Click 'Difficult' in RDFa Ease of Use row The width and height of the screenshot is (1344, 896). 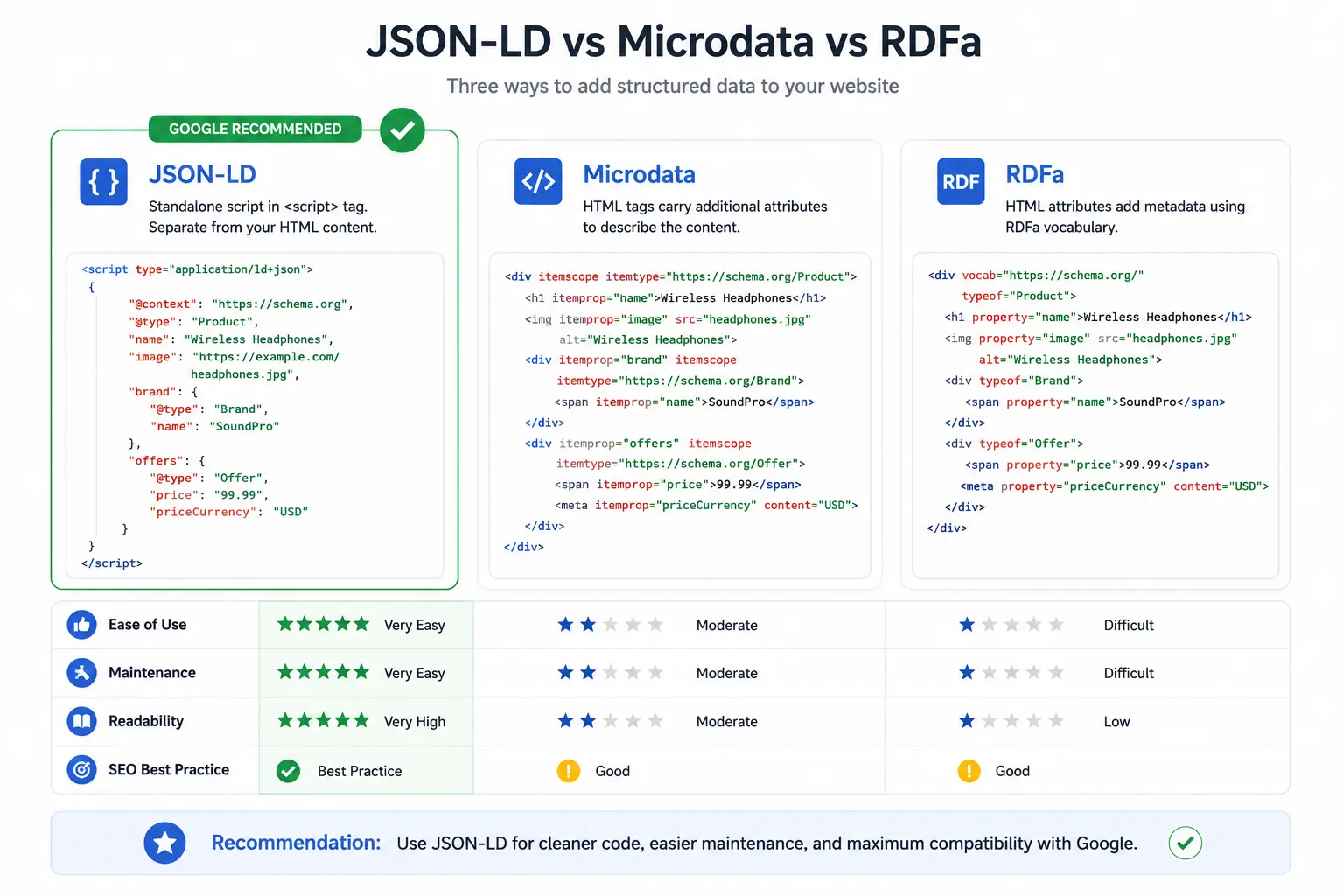click(x=1129, y=626)
